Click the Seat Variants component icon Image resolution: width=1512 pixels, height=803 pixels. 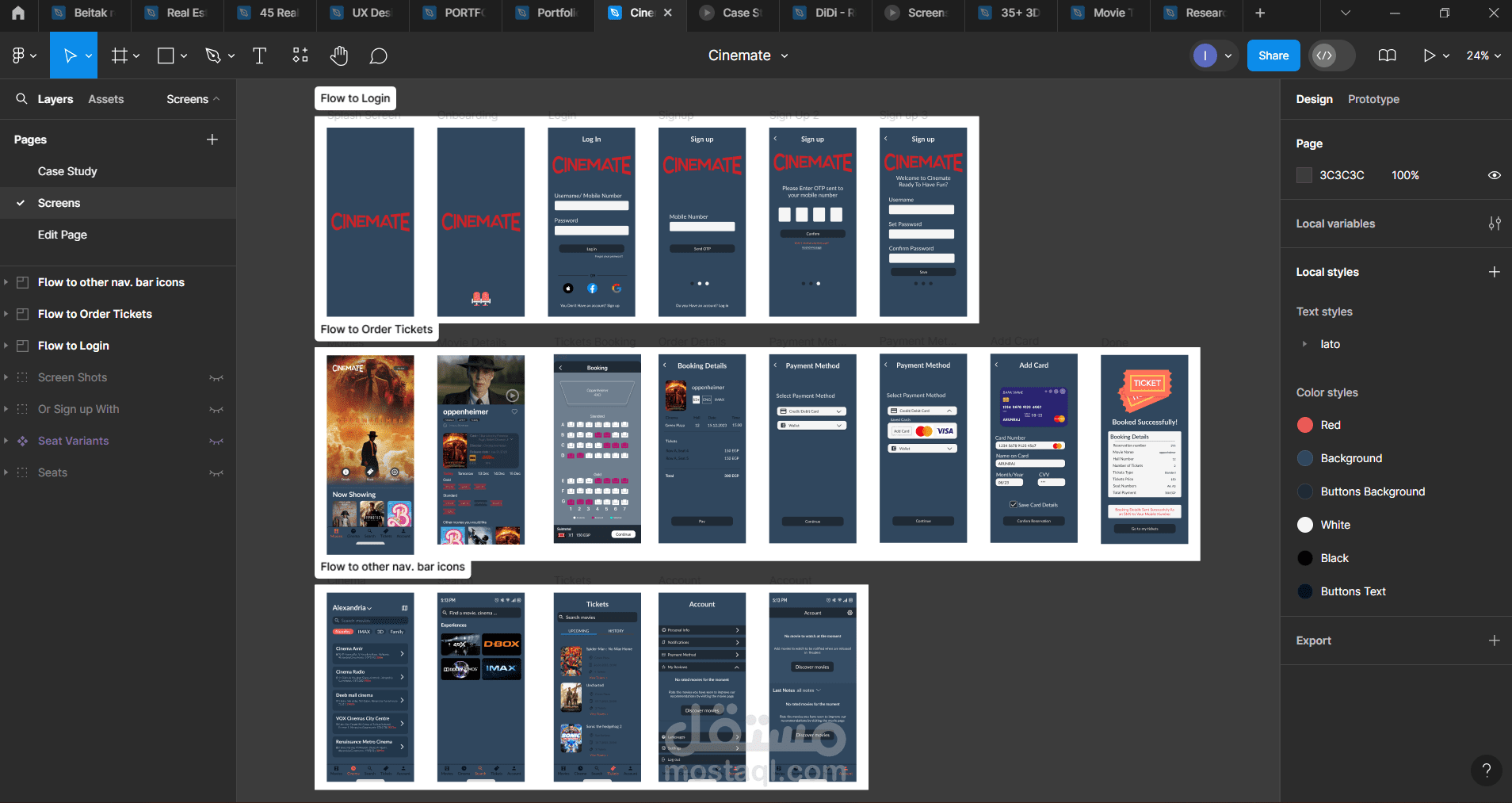click(x=23, y=441)
